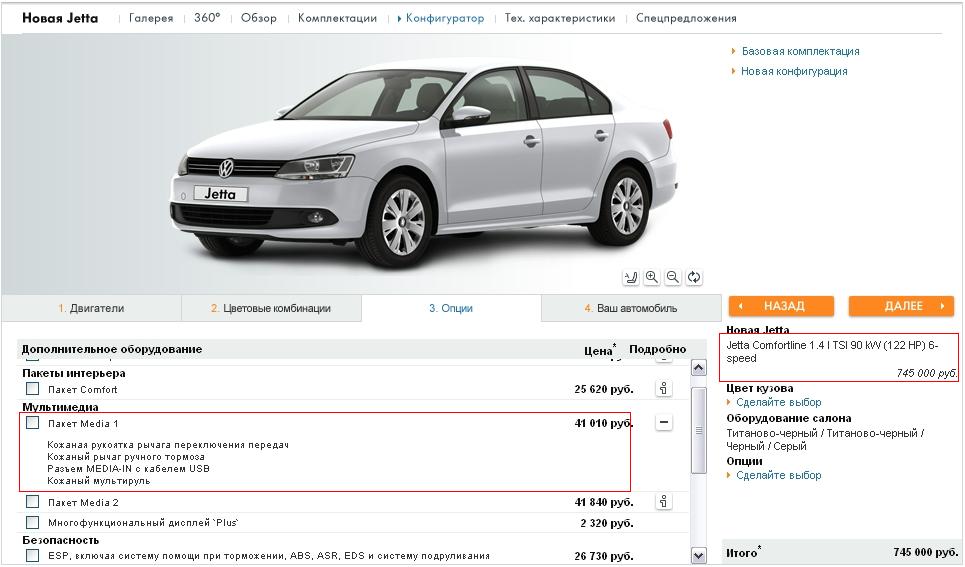Image resolution: width=965 pixels, height=567 pixels.
Task: Start a Новая конфигурация
Action: click(794, 71)
